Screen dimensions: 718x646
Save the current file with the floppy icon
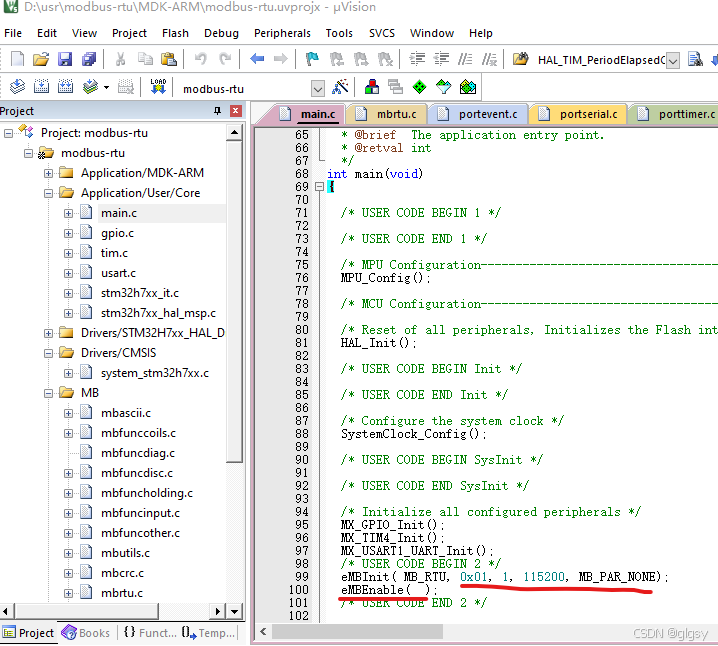click(65, 59)
